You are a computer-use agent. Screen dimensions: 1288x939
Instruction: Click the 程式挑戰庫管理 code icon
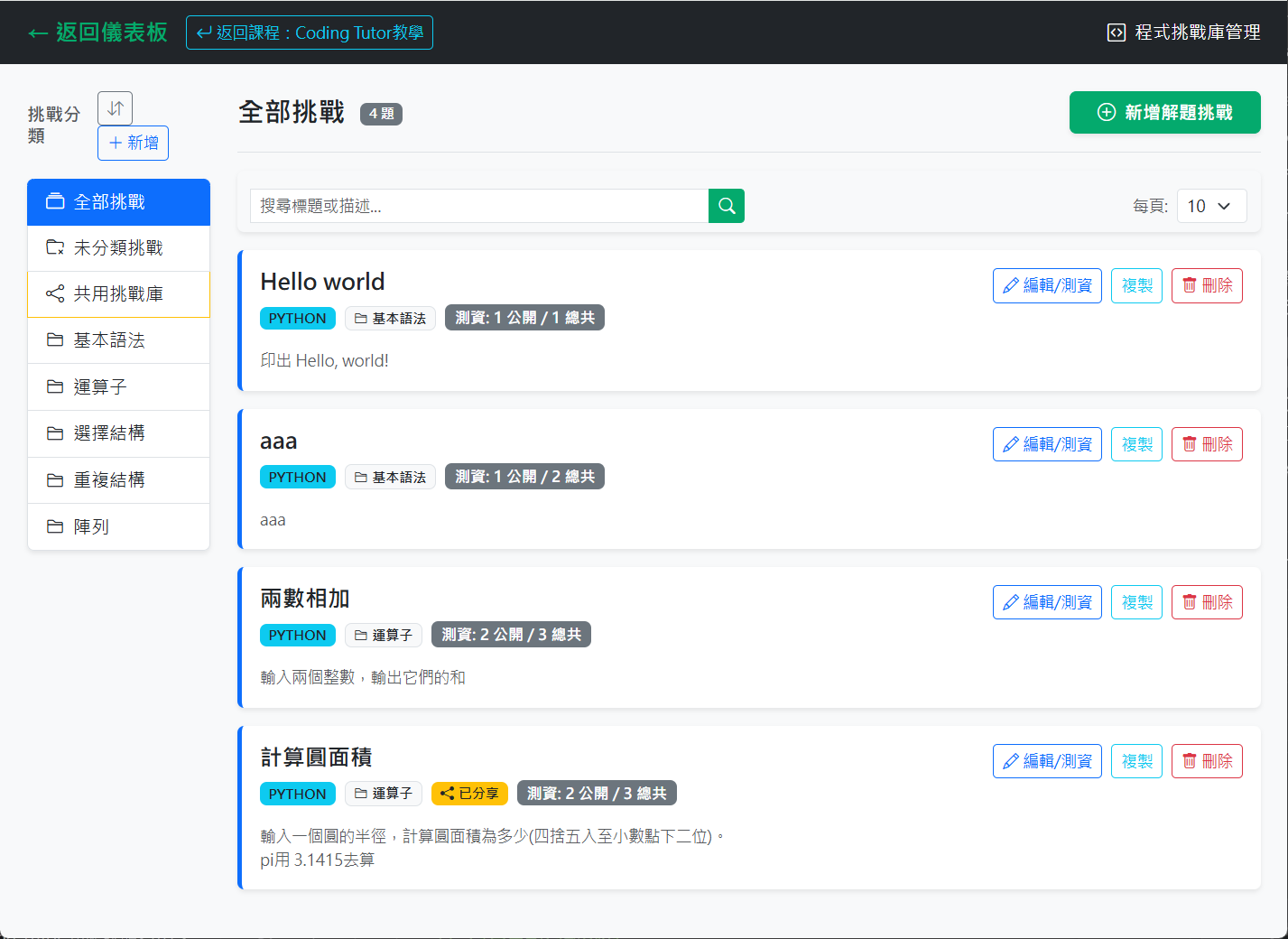[x=1117, y=33]
